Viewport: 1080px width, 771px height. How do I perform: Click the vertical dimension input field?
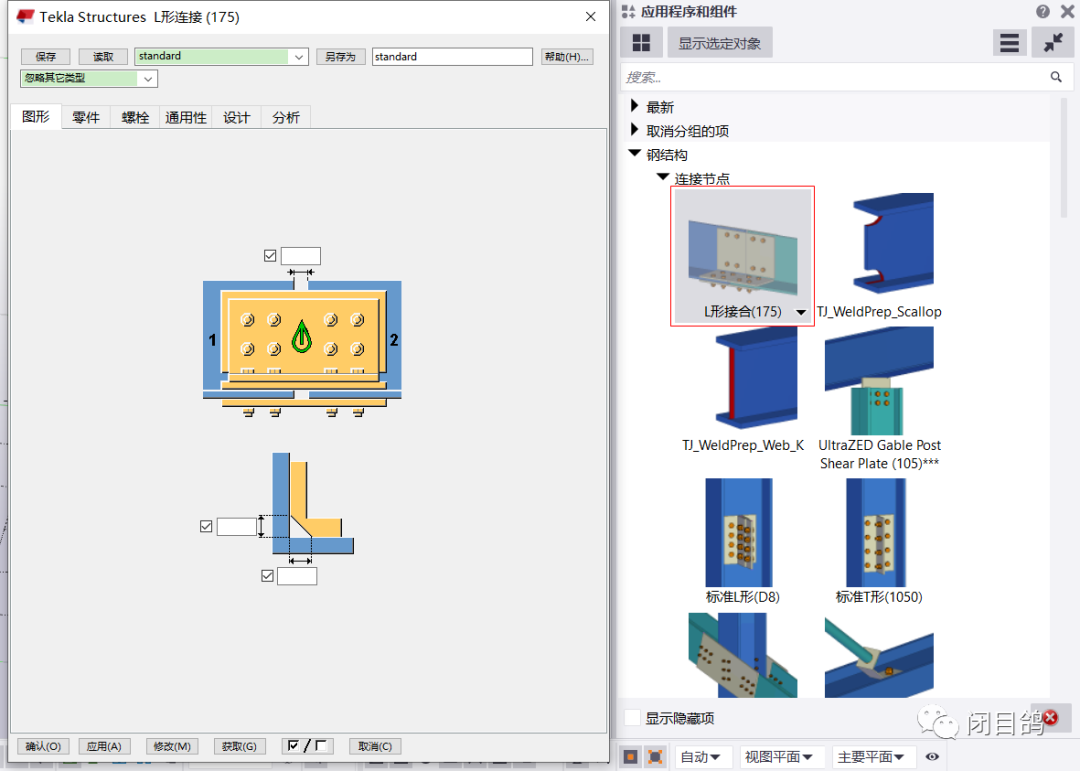(237, 526)
